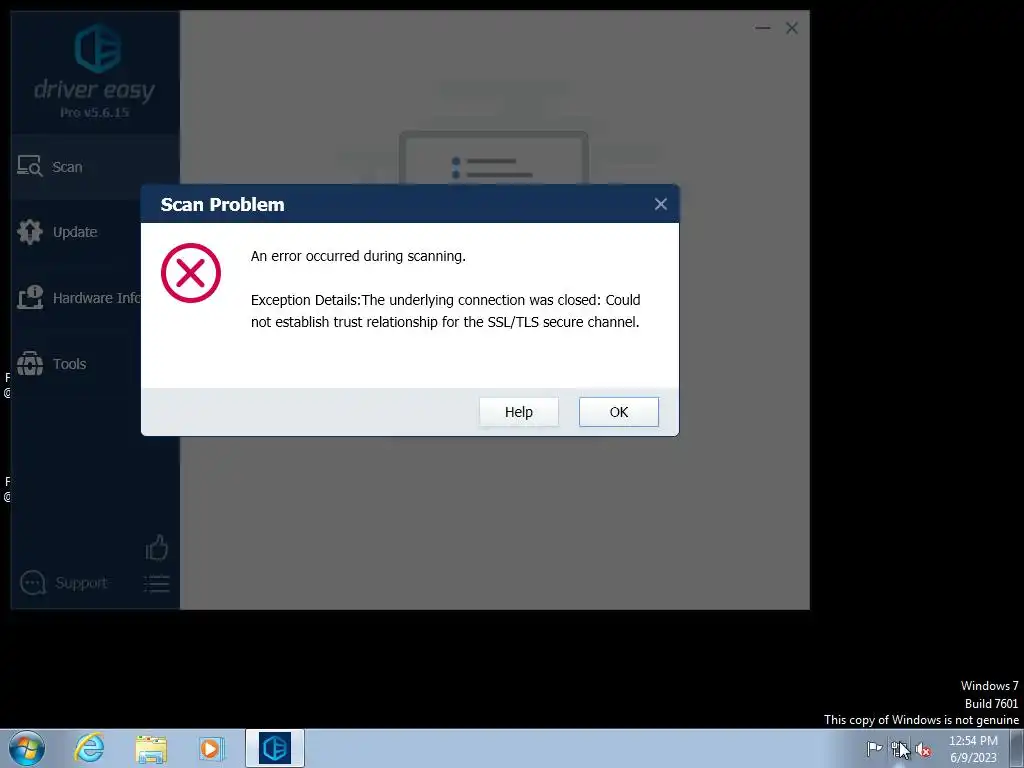Screen dimensions: 1024x768
Task: Close the Scan Problem dialog
Action: coord(660,204)
